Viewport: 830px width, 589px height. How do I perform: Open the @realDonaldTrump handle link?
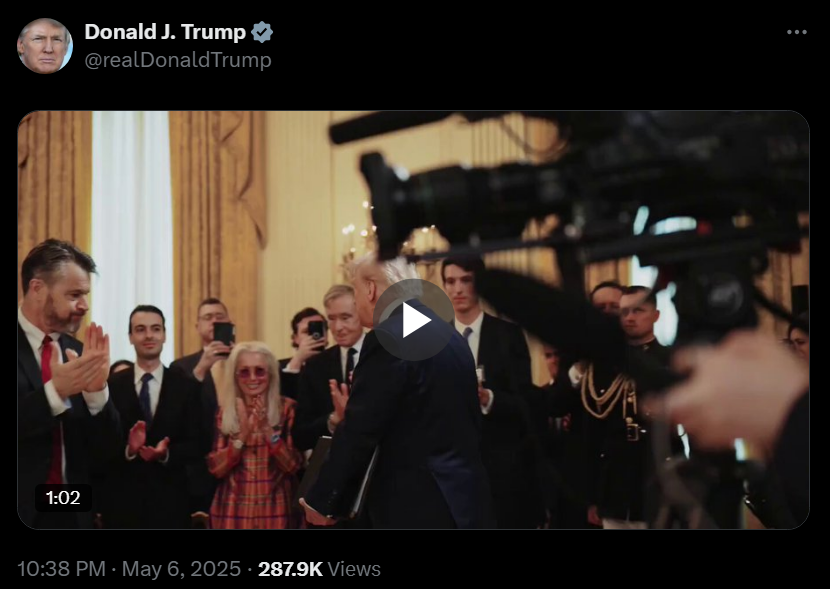[x=178, y=60]
